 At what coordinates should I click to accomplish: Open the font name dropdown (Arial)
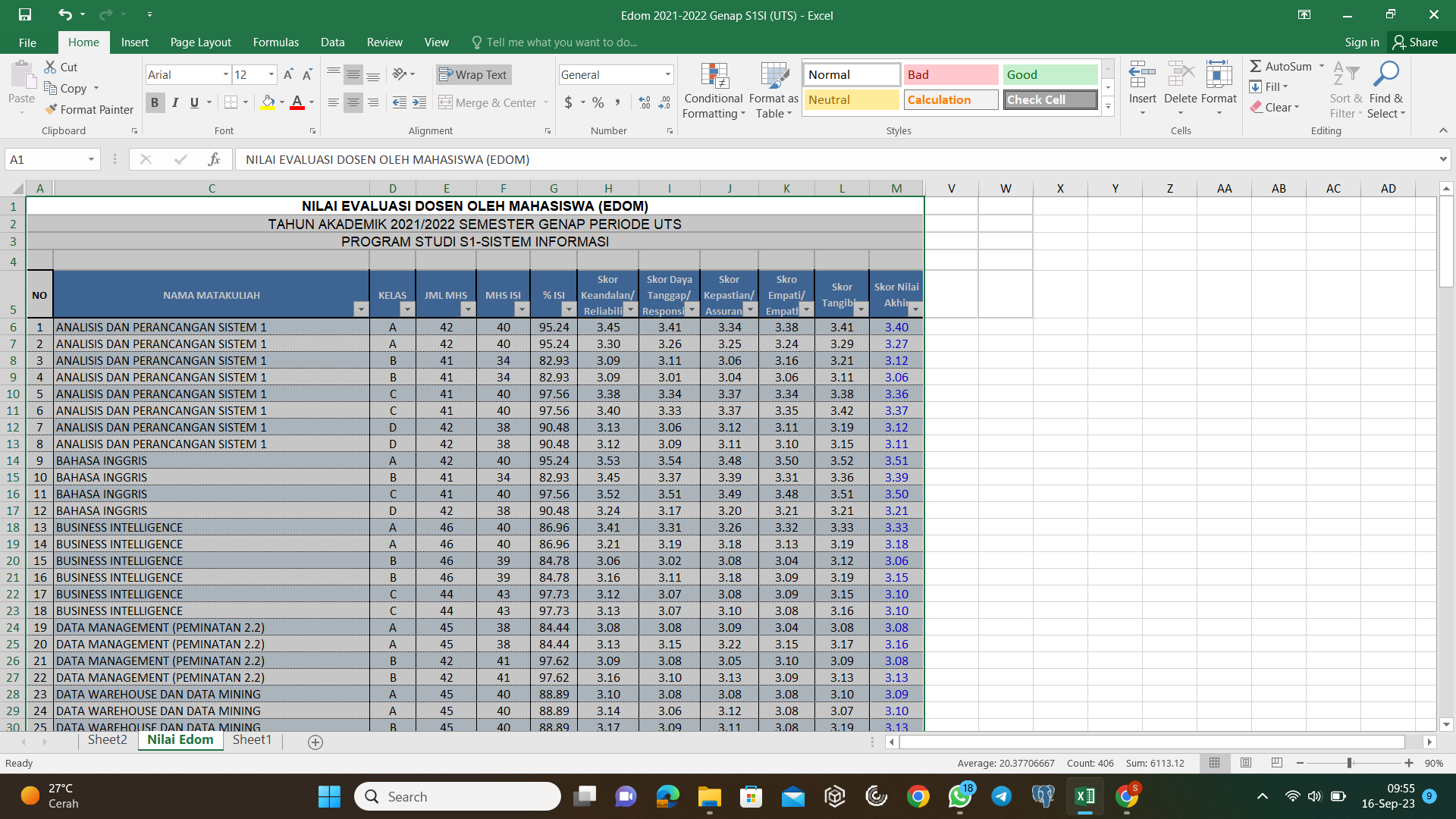225,74
